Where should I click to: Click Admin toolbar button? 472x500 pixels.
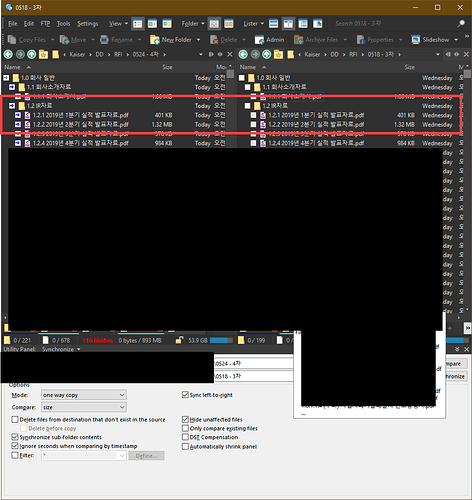point(269,40)
